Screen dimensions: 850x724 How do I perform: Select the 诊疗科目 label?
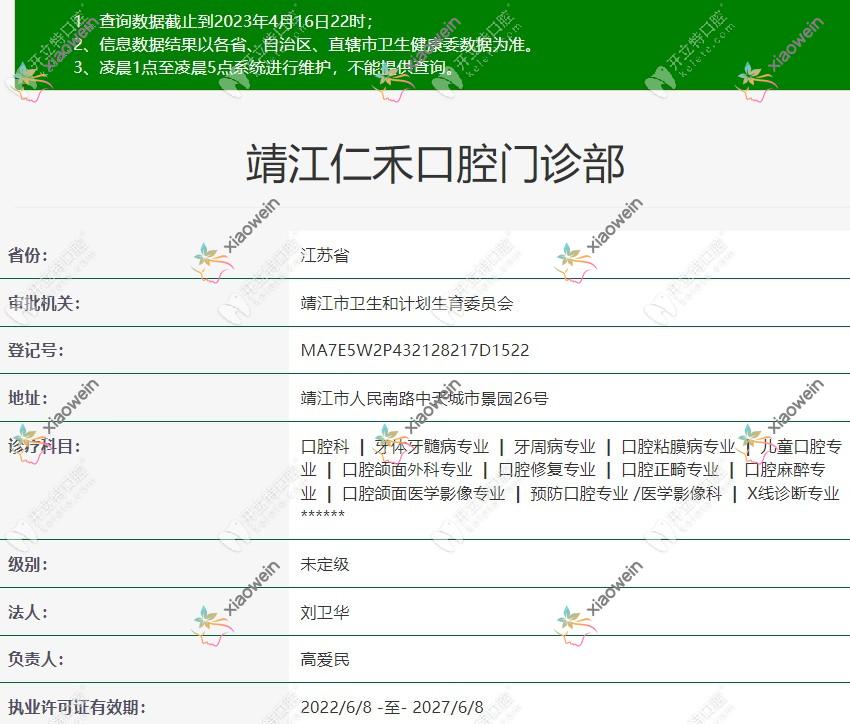(44, 447)
